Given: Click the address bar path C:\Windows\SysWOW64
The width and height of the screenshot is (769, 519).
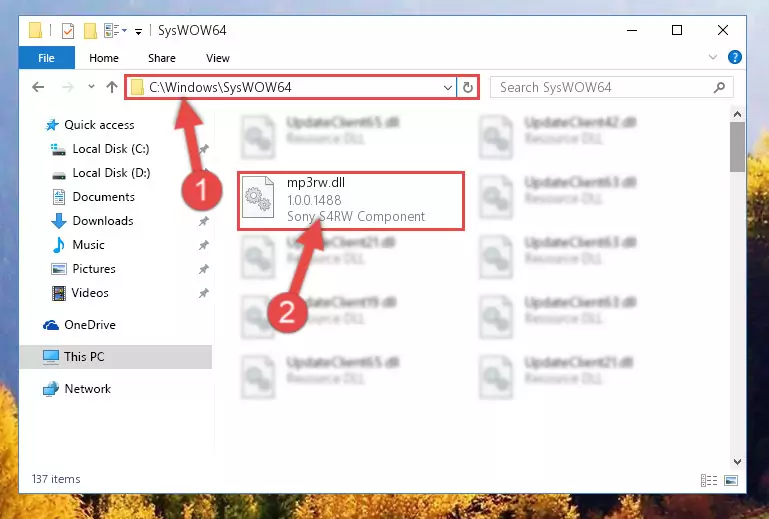Looking at the screenshot, I should pos(220,87).
